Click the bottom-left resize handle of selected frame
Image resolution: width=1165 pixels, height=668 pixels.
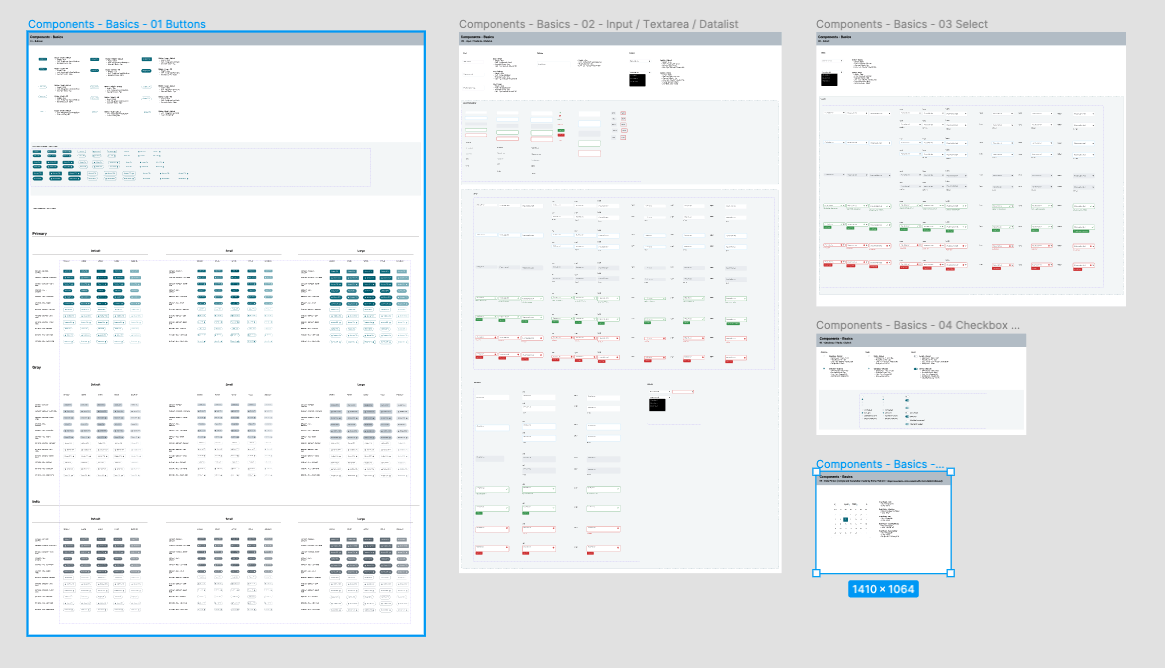click(x=816, y=573)
